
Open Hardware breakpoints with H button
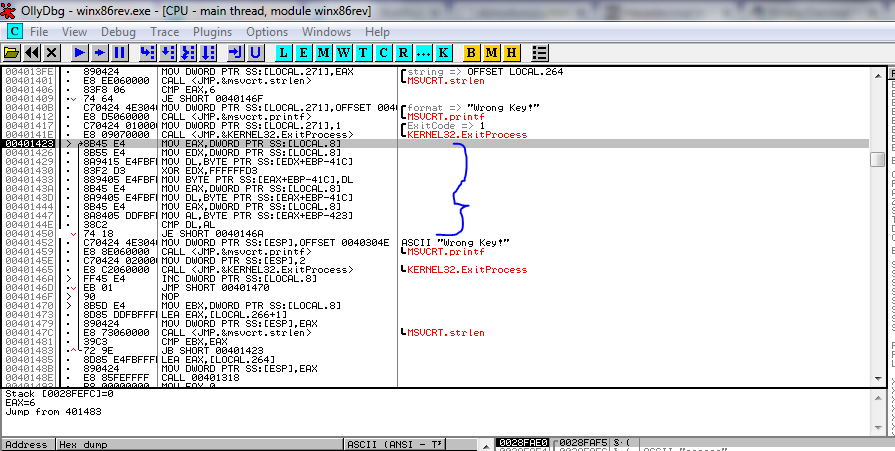point(511,53)
